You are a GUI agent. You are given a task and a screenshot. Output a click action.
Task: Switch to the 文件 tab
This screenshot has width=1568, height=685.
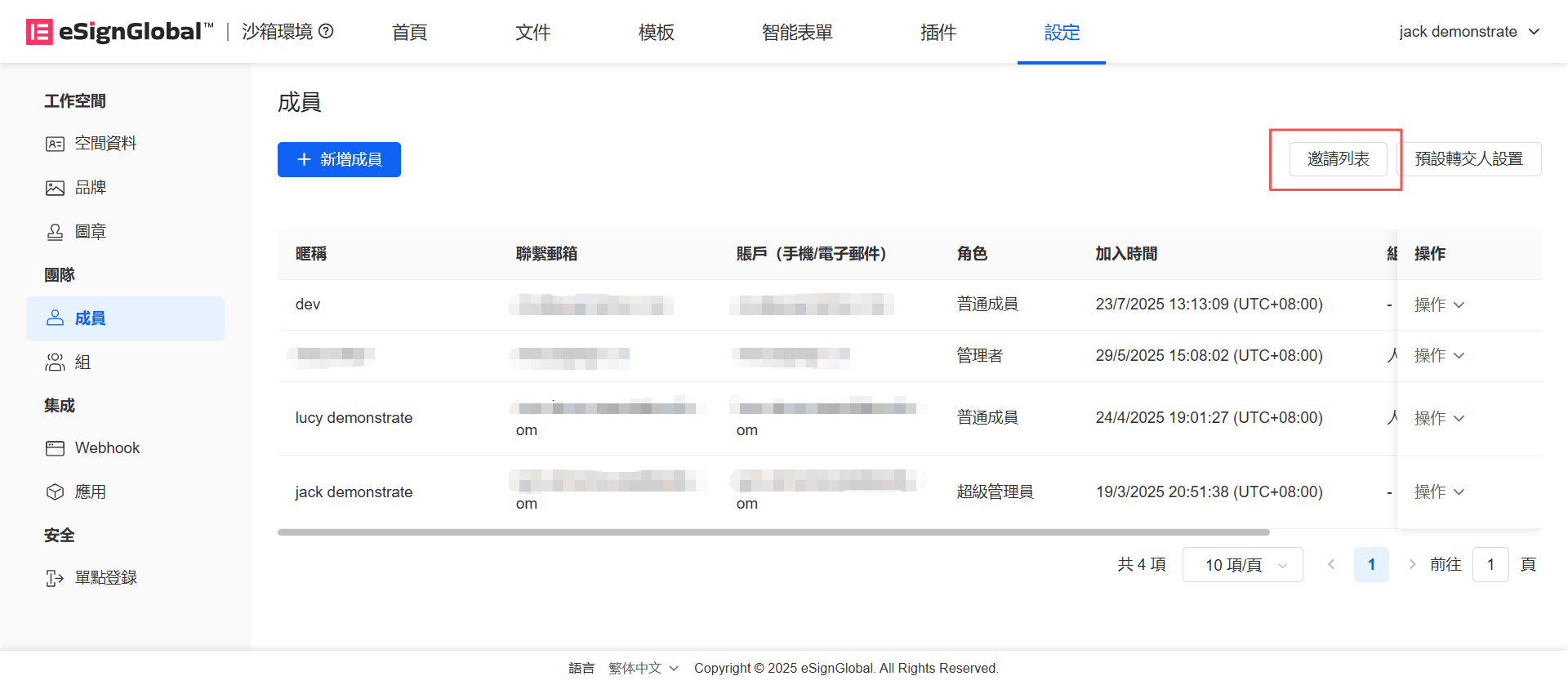532,33
